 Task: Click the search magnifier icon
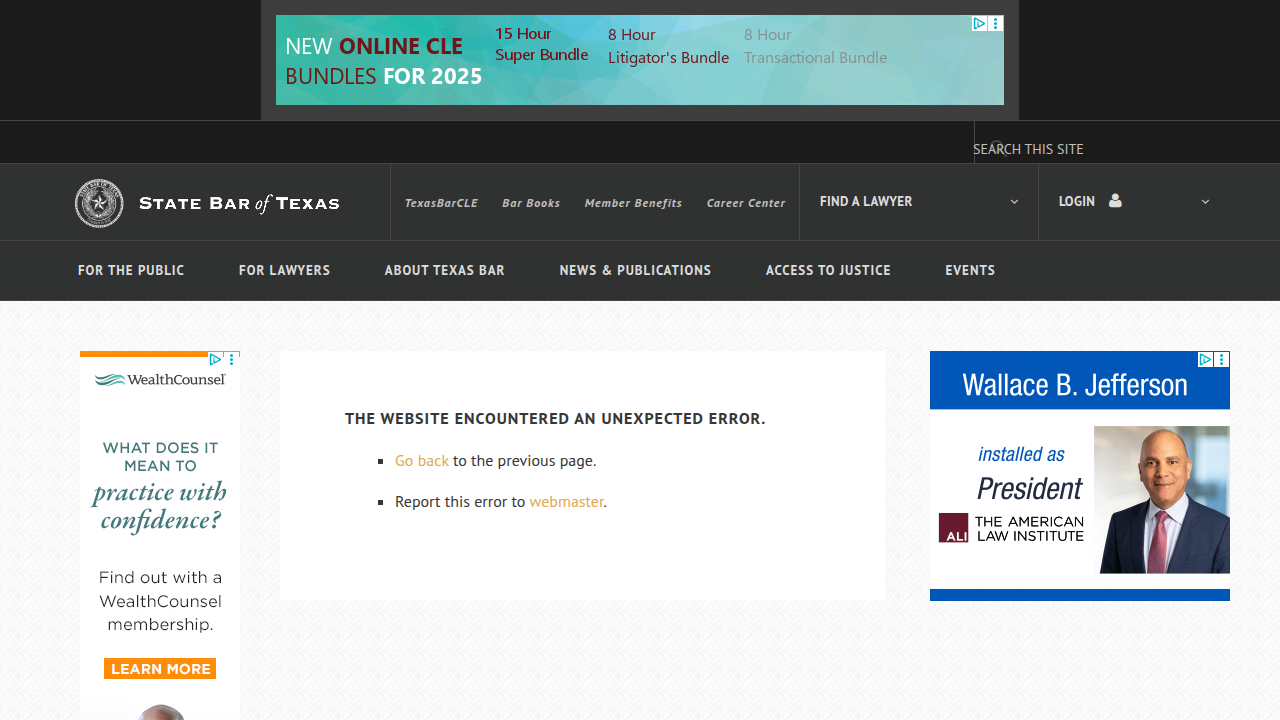[998, 148]
